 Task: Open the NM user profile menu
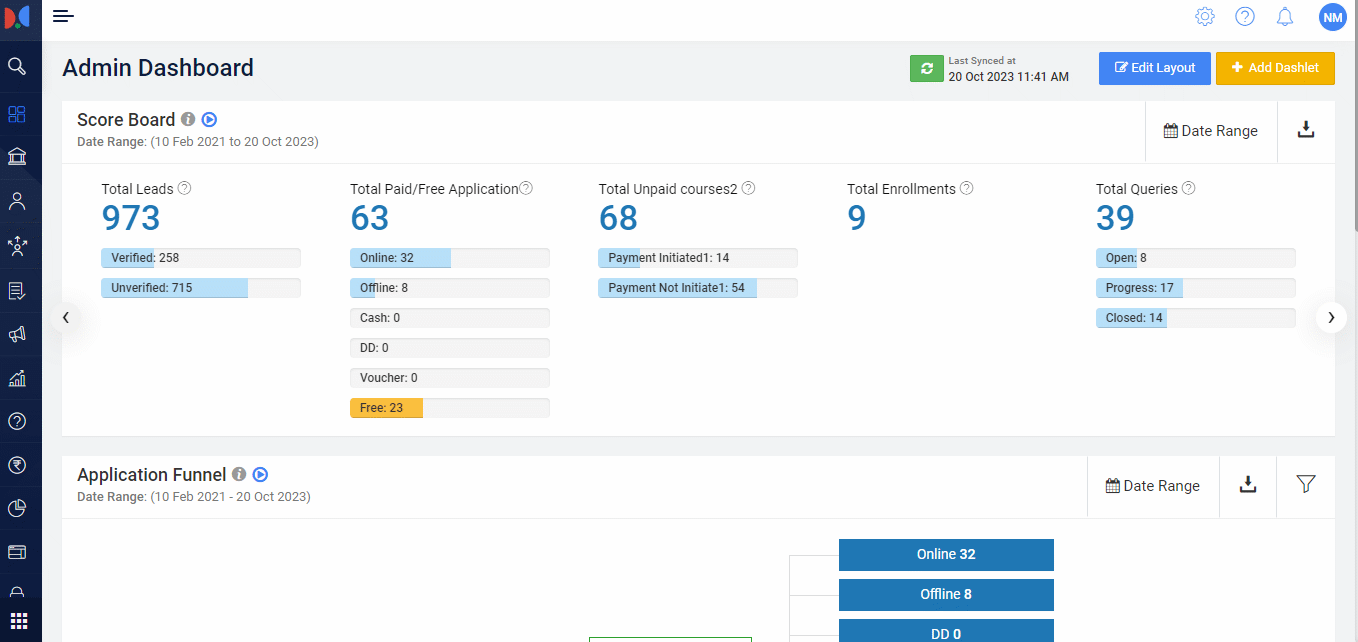click(x=1332, y=16)
